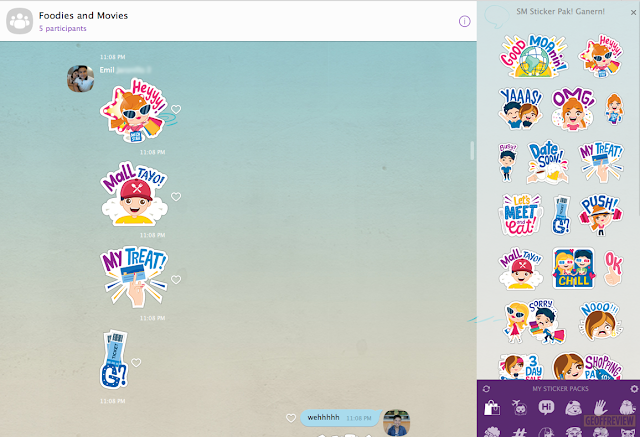This screenshot has width=640, height=437.
Task: Select the raccoon sticker pack
Action: click(627, 407)
